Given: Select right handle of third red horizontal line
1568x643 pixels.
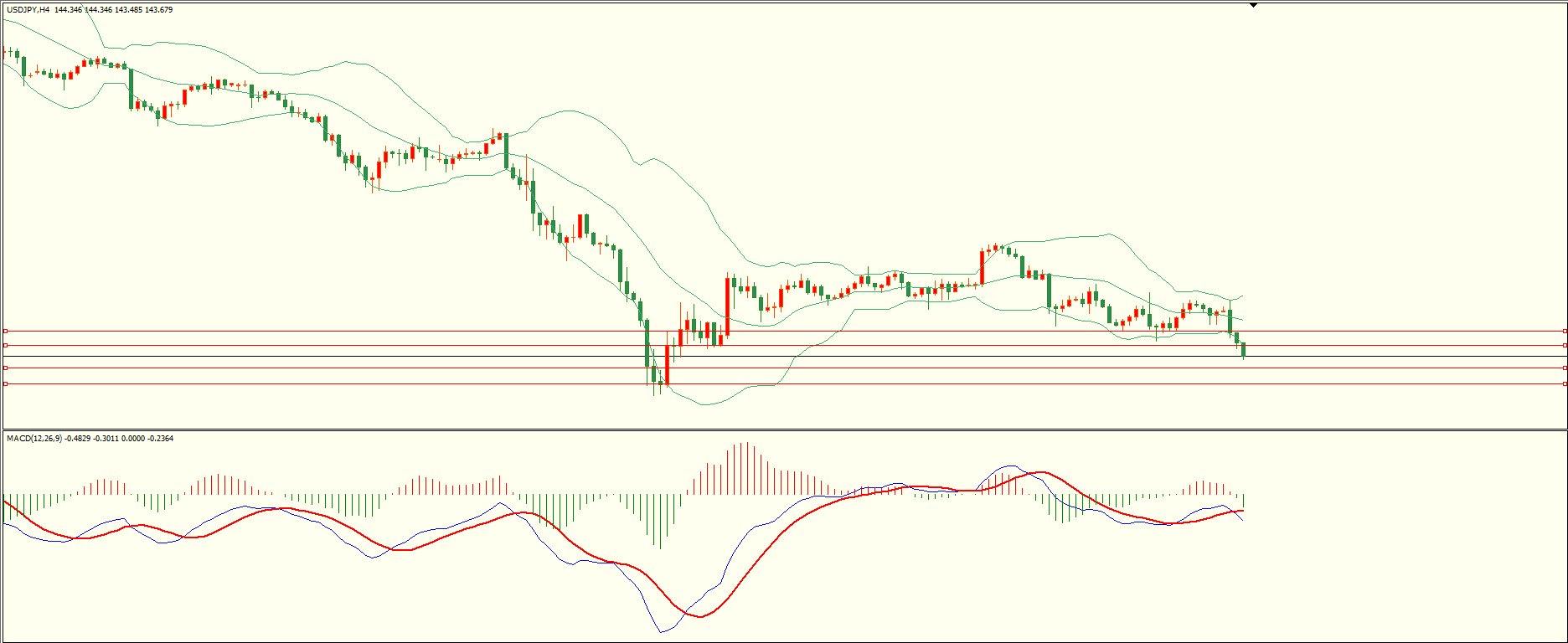Looking at the screenshot, I should pyautogui.click(x=1565, y=368).
